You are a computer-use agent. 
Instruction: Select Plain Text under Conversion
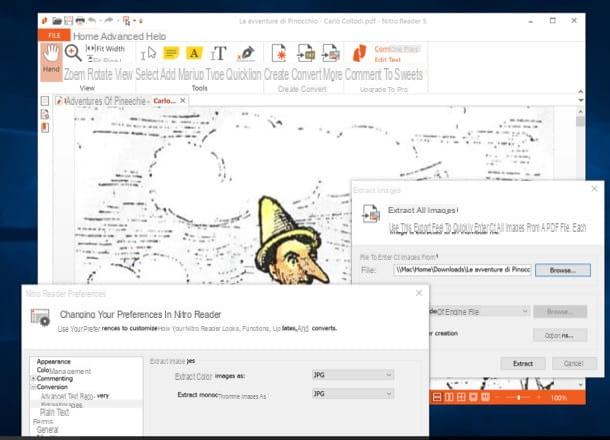54,412
